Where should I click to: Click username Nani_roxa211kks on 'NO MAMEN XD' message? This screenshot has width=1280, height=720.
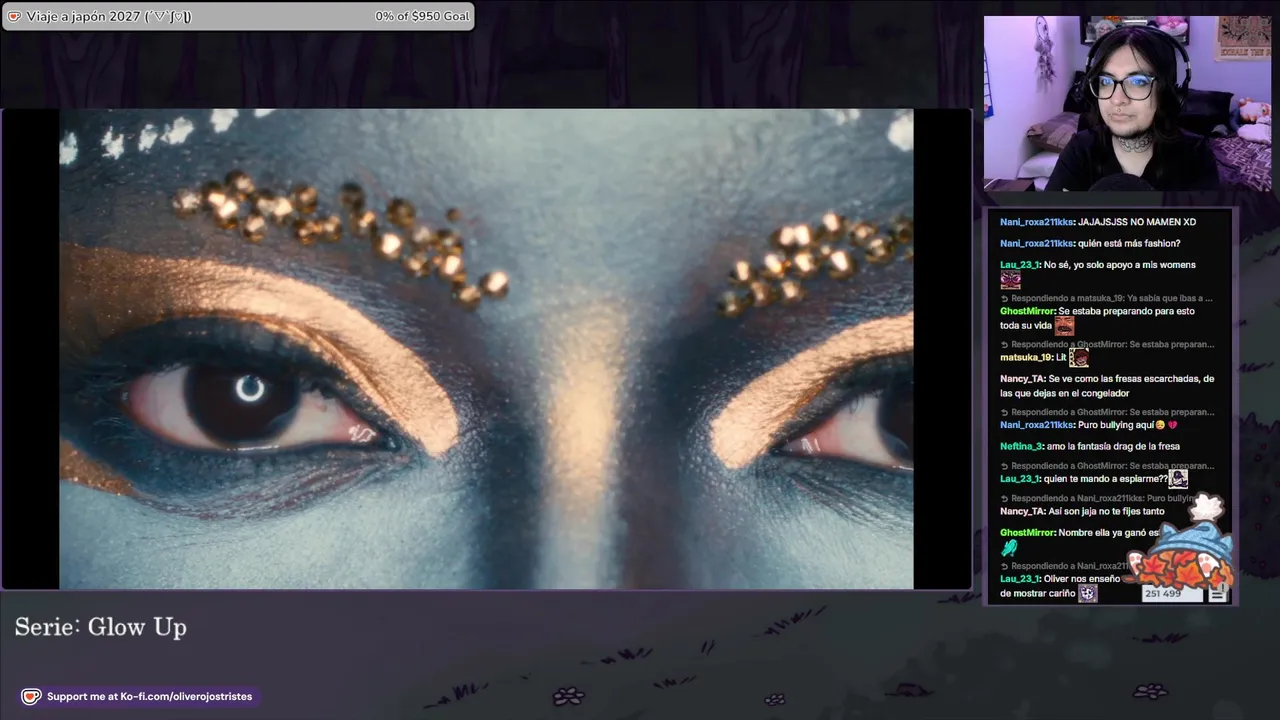tap(1037, 222)
